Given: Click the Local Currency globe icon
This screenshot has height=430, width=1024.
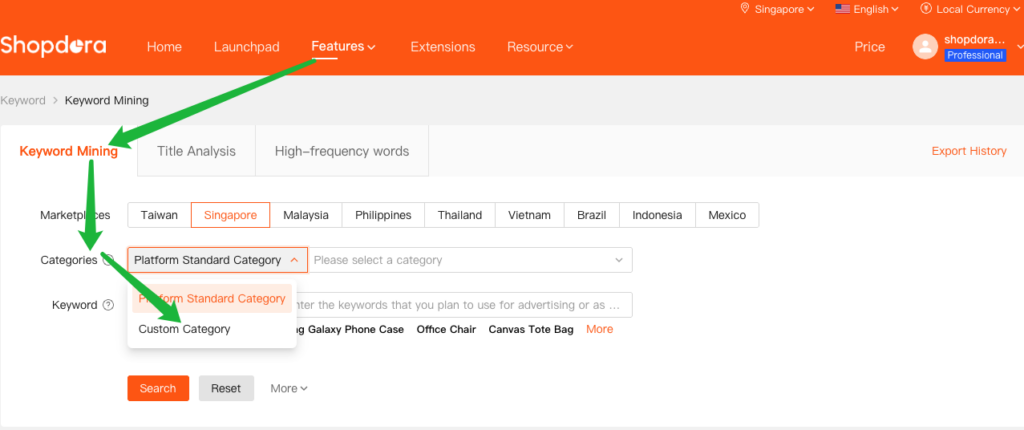Looking at the screenshot, I should point(925,9).
